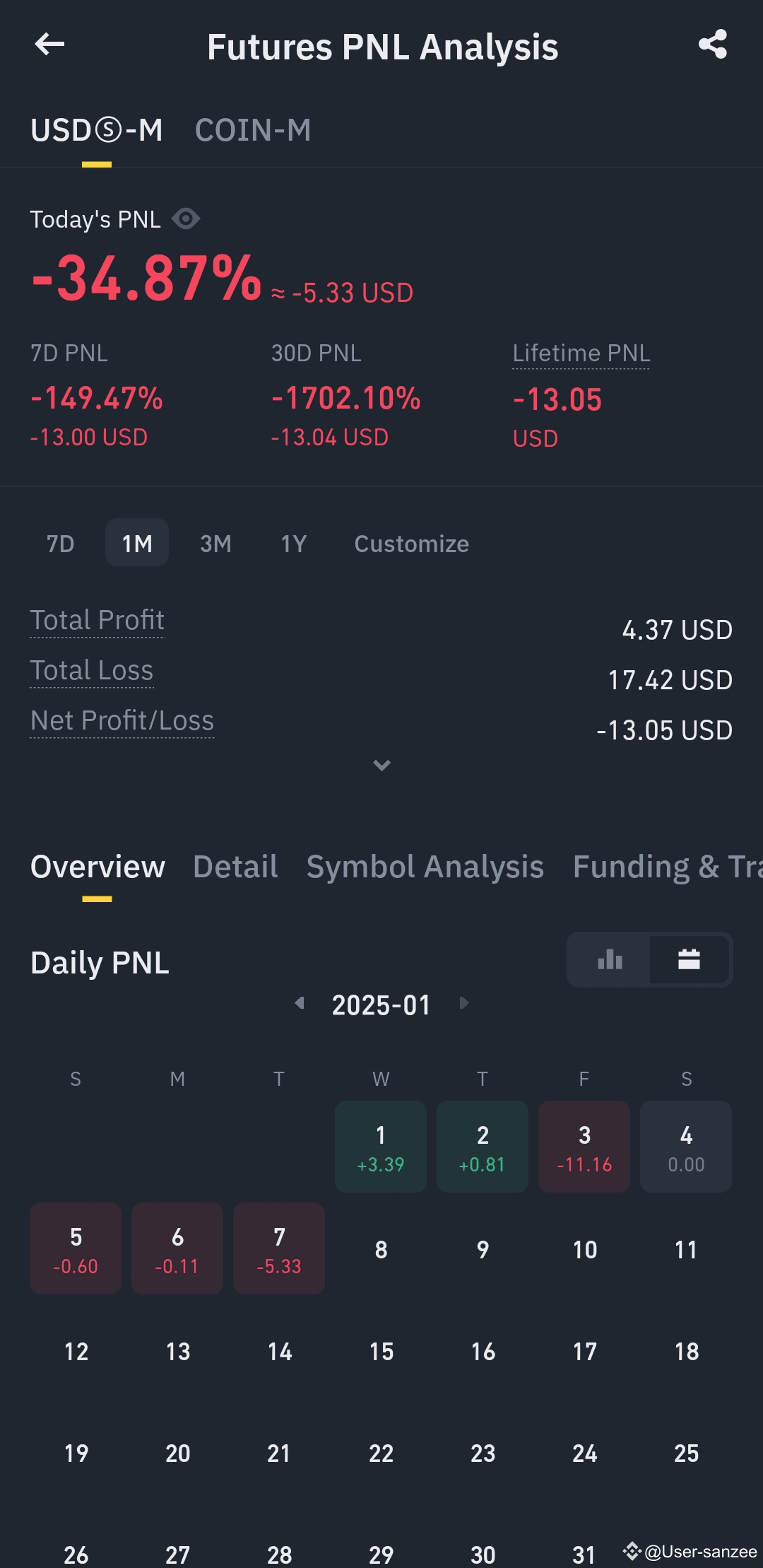The height and width of the screenshot is (1568, 763).
Task: Select January 1 profit day cell
Action: (x=381, y=1147)
